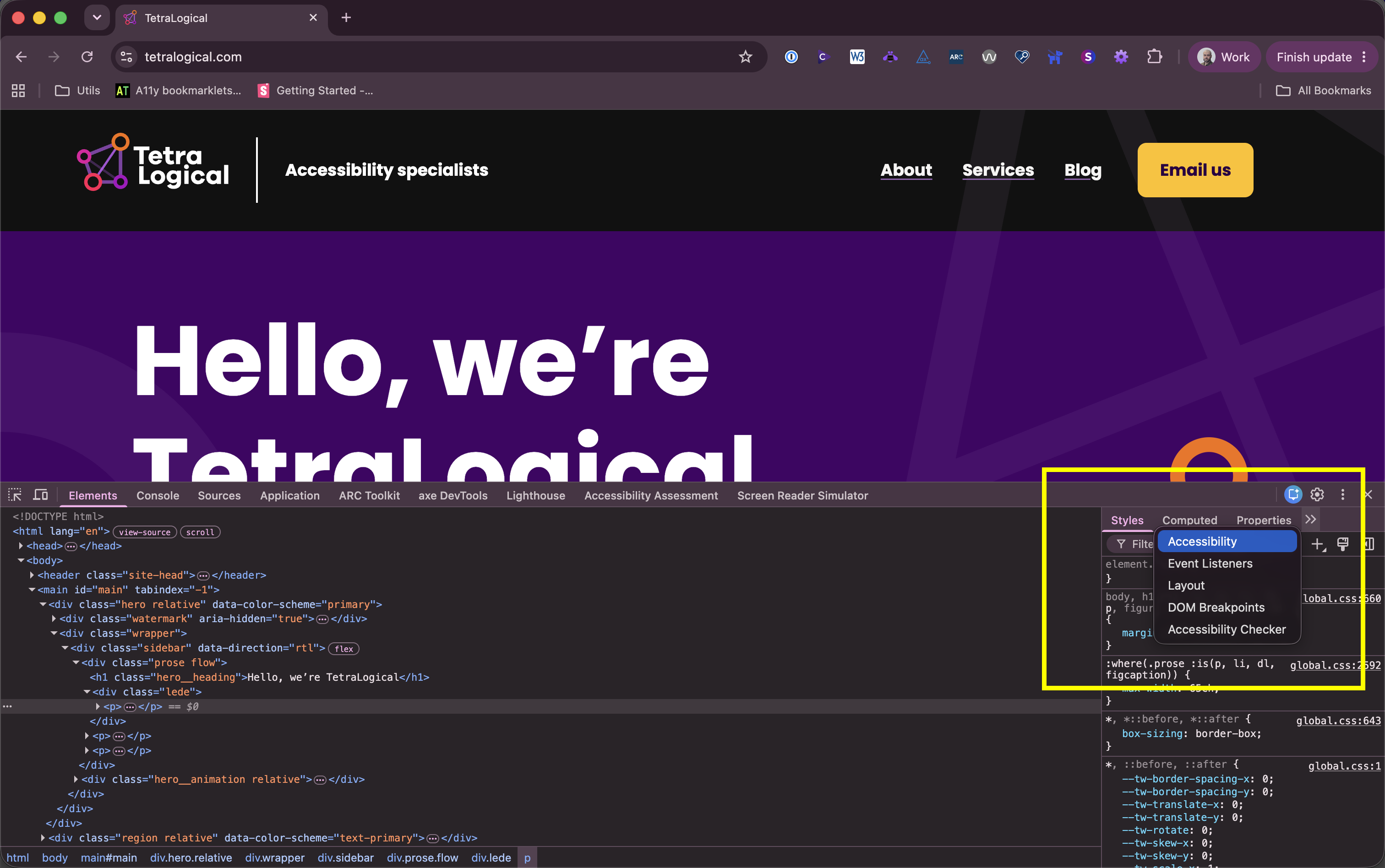1385x868 pixels.
Task: Expand the hero__animation div
Action: (76, 780)
